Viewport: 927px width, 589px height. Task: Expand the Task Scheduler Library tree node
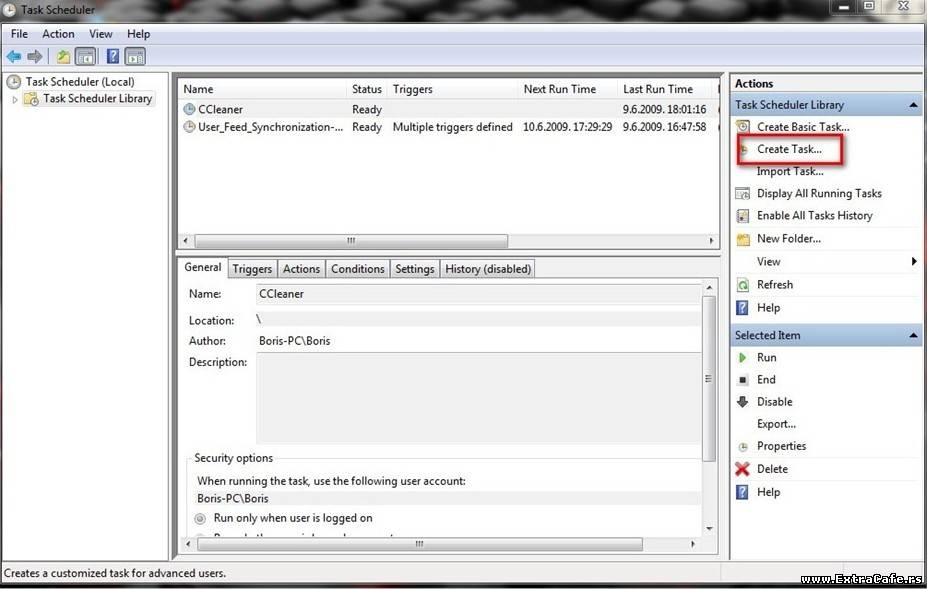pyautogui.click(x=15, y=99)
